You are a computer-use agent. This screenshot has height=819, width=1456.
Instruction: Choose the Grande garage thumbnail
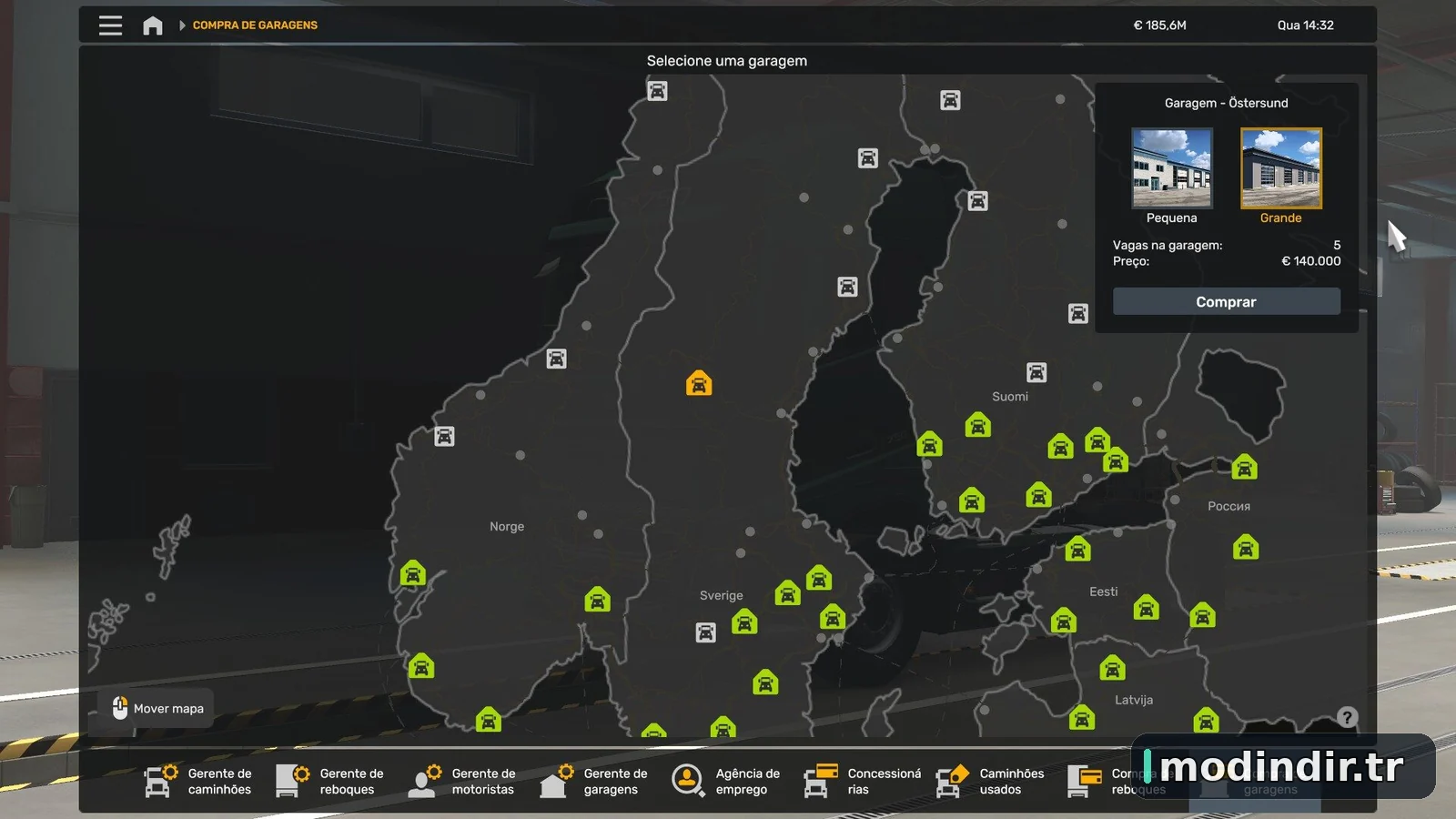(1281, 168)
